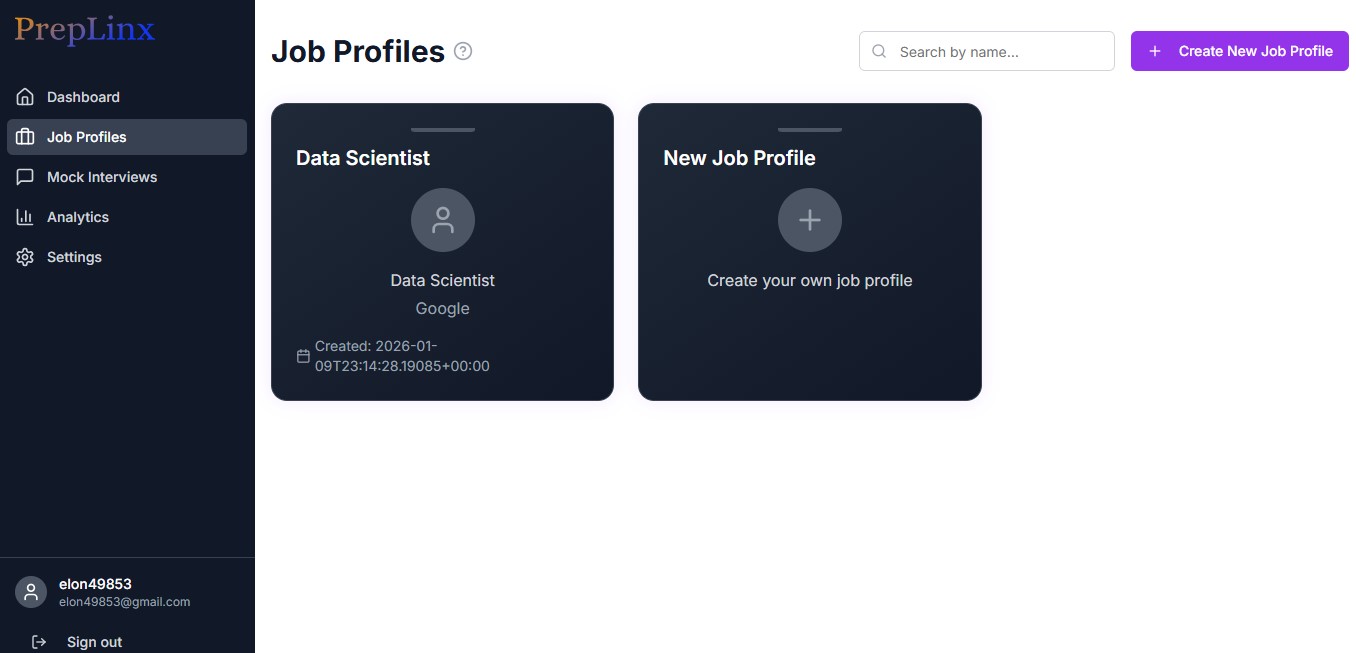Click the Settings gear icon
The width and height of the screenshot is (1356, 653).
click(x=25, y=257)
